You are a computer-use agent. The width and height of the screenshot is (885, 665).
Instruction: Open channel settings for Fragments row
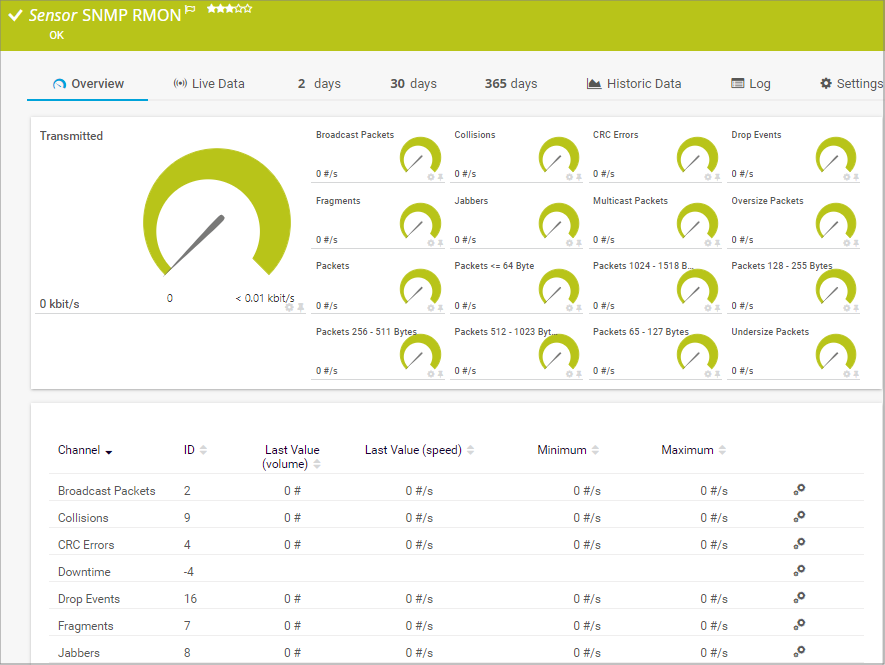799,625
